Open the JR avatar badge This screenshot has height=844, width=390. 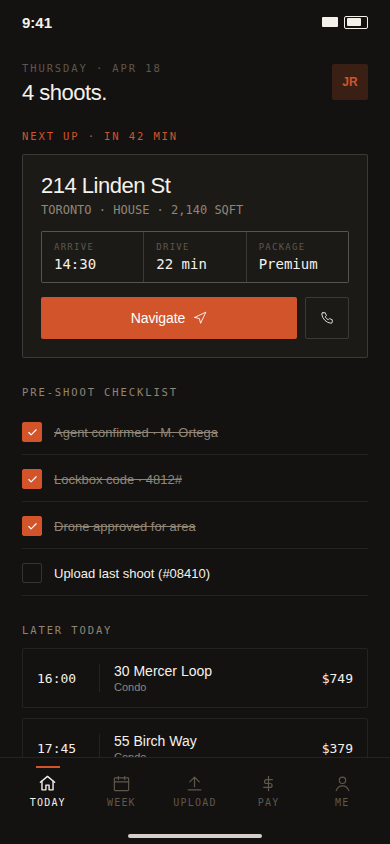[x=350, y=82]
